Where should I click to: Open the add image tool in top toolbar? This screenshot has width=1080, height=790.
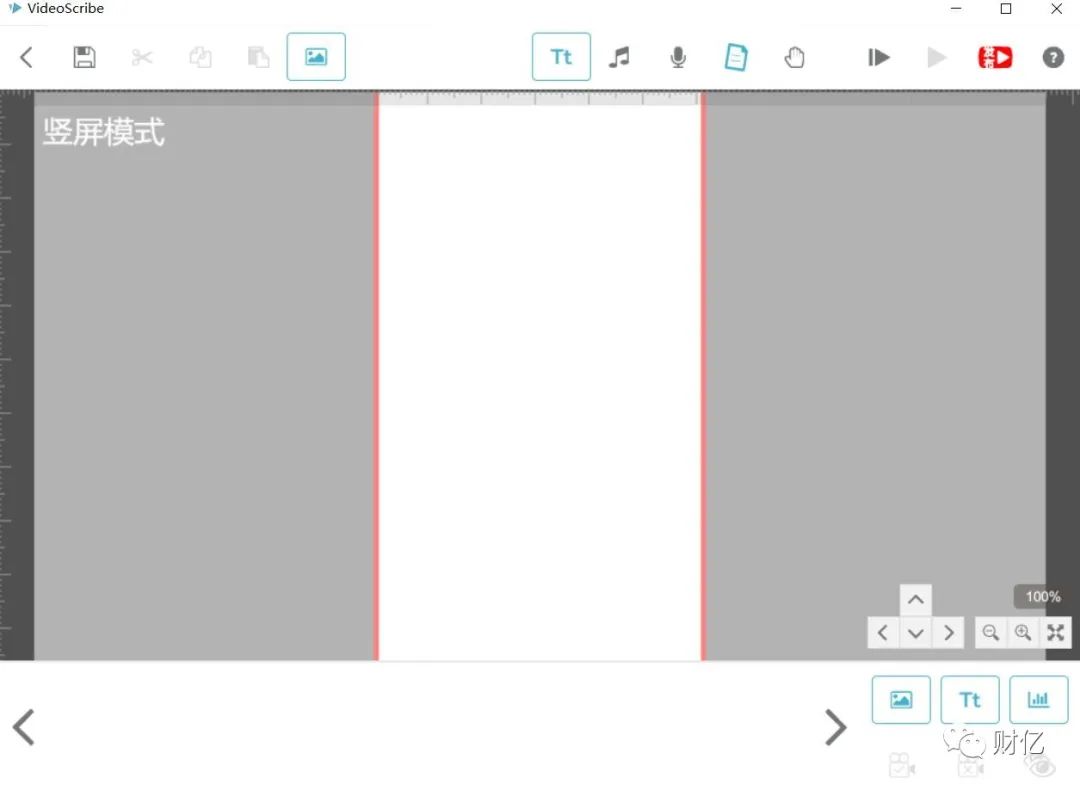coord(316,56)
